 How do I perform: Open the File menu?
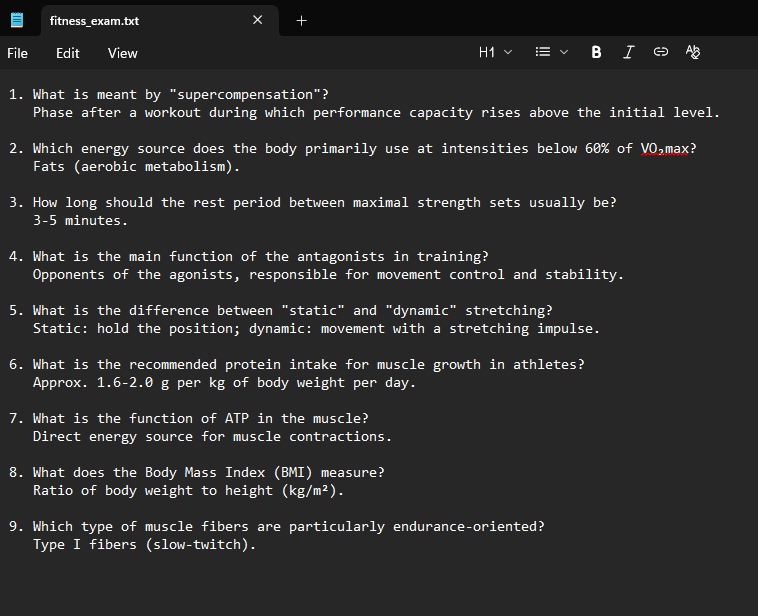click(x=18, y=53)
